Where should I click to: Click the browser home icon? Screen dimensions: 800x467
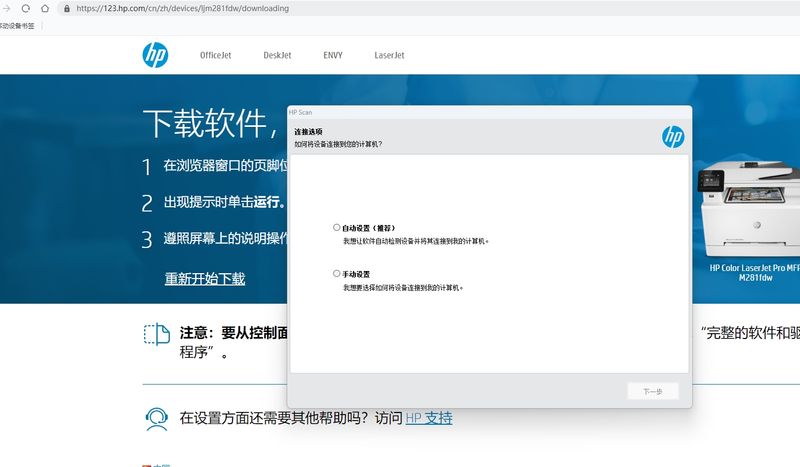[45, 8]
